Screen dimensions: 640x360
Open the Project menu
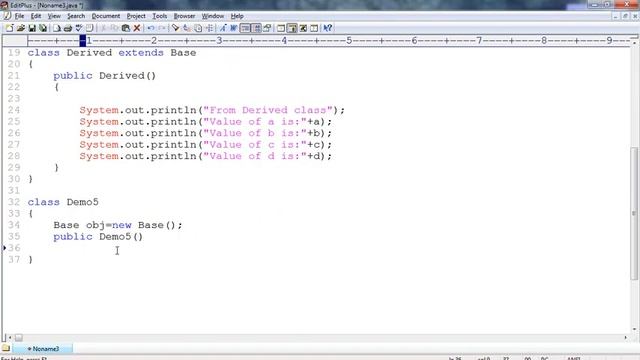pos(136,16)
